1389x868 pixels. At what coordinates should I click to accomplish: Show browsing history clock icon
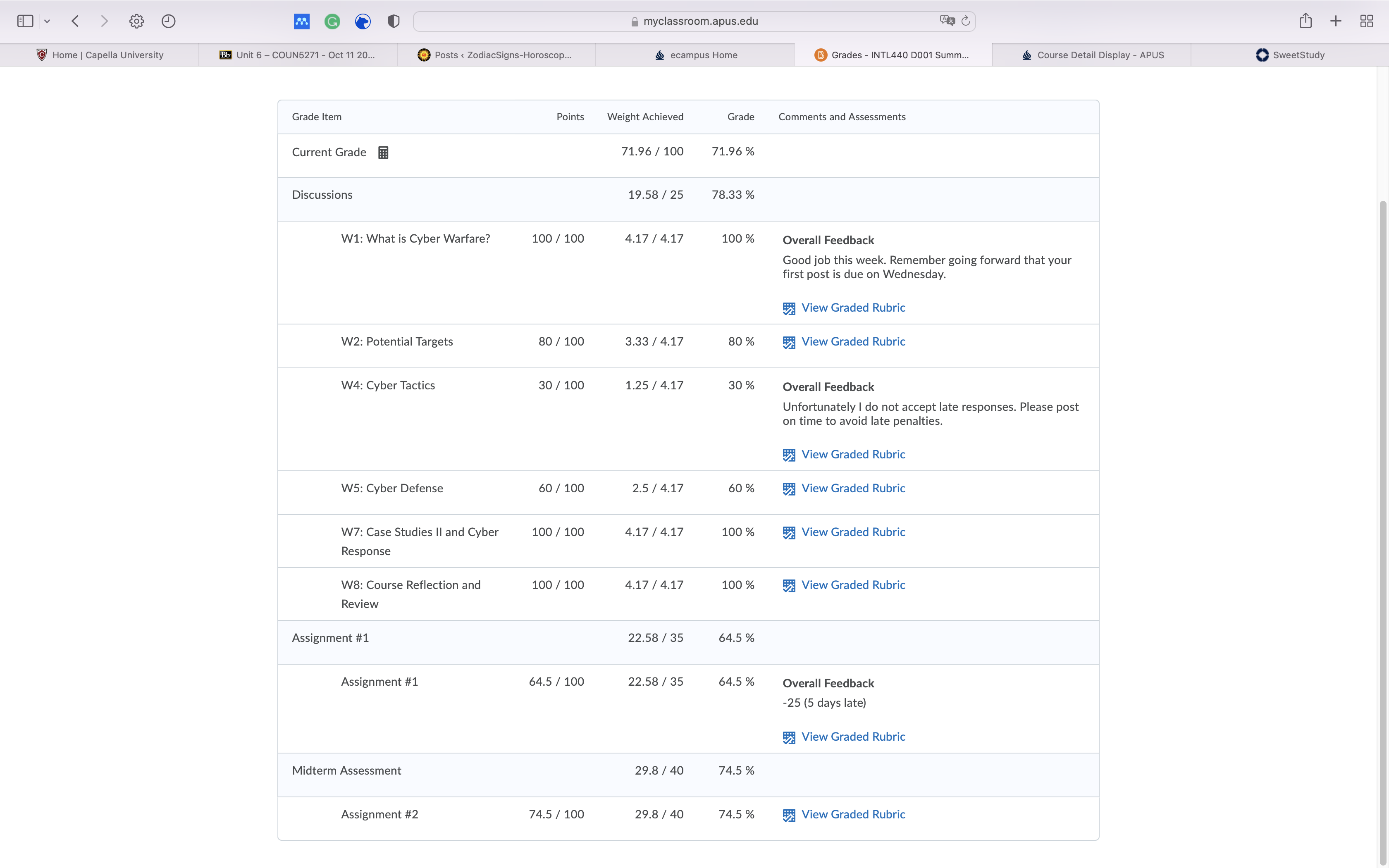(168, 21)
